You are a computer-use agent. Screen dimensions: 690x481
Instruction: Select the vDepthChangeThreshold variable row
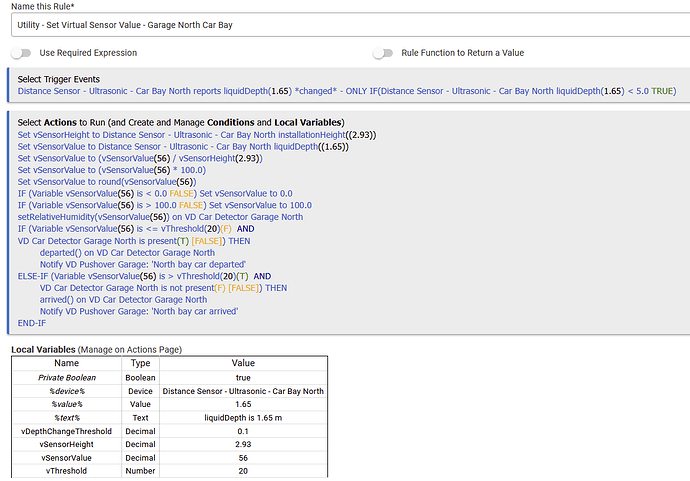click(x=66, y=431)
